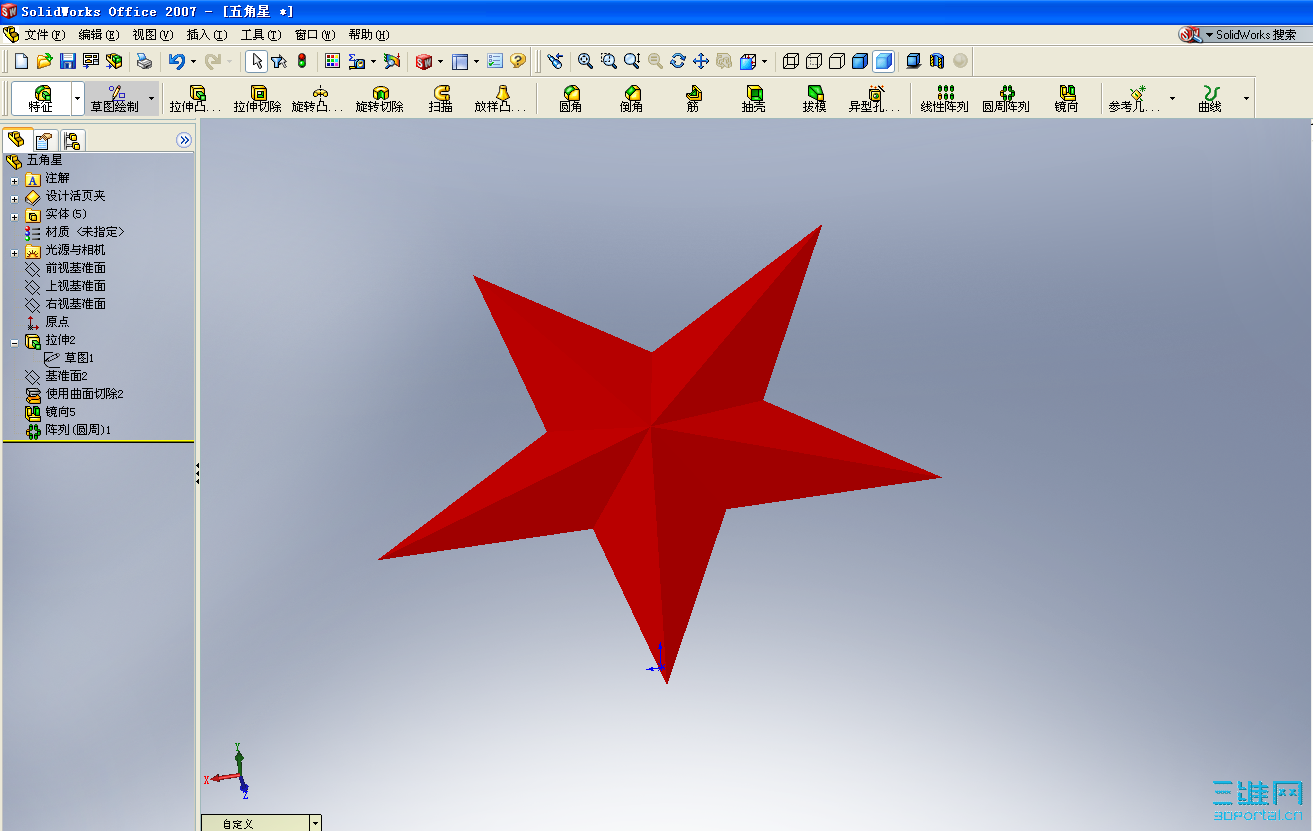1313x831 pixels.
Task: Collapse the 拉伸2 tree node
Action: [14, 343]
